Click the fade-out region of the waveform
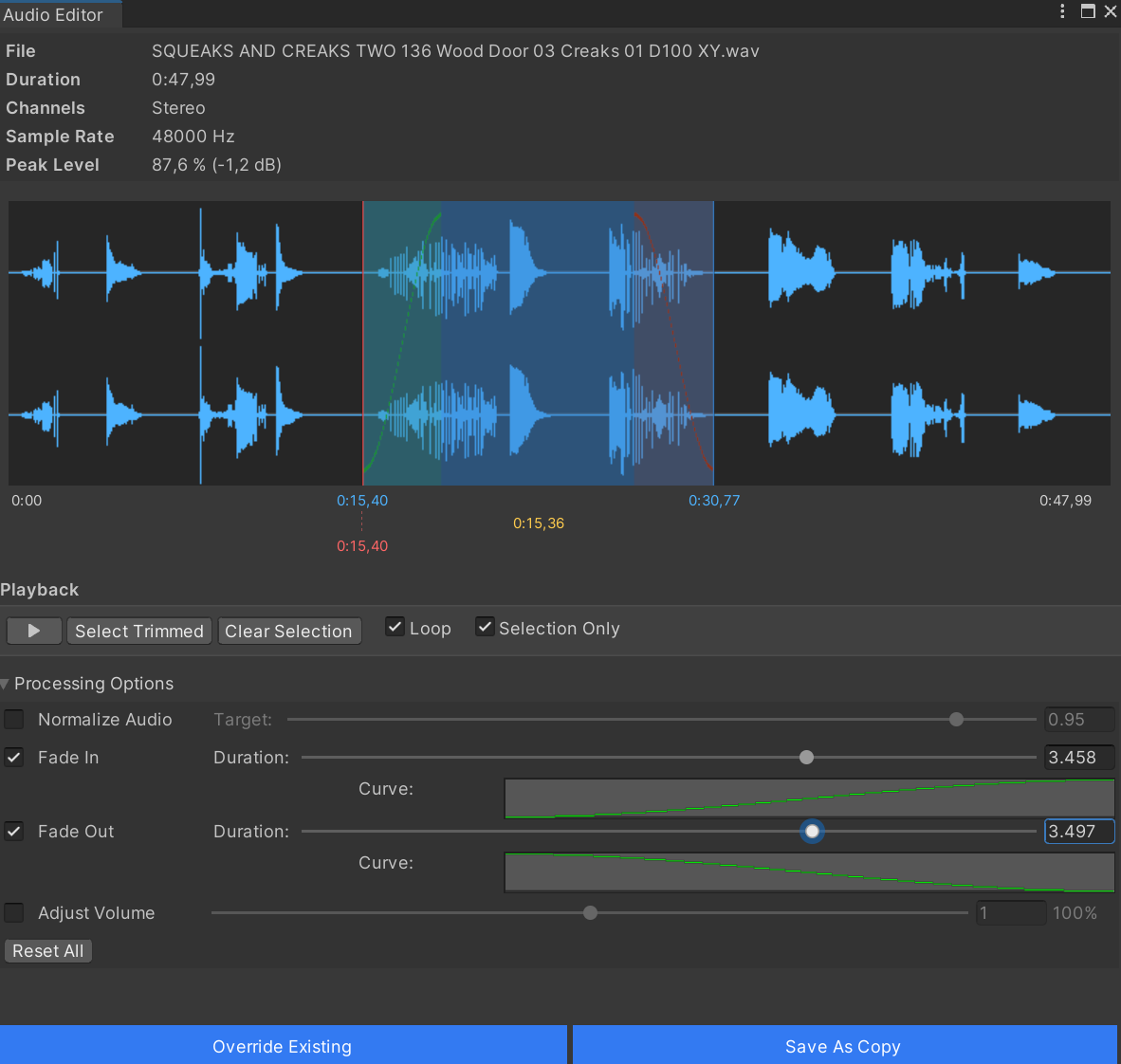 (x=674, y=343)
